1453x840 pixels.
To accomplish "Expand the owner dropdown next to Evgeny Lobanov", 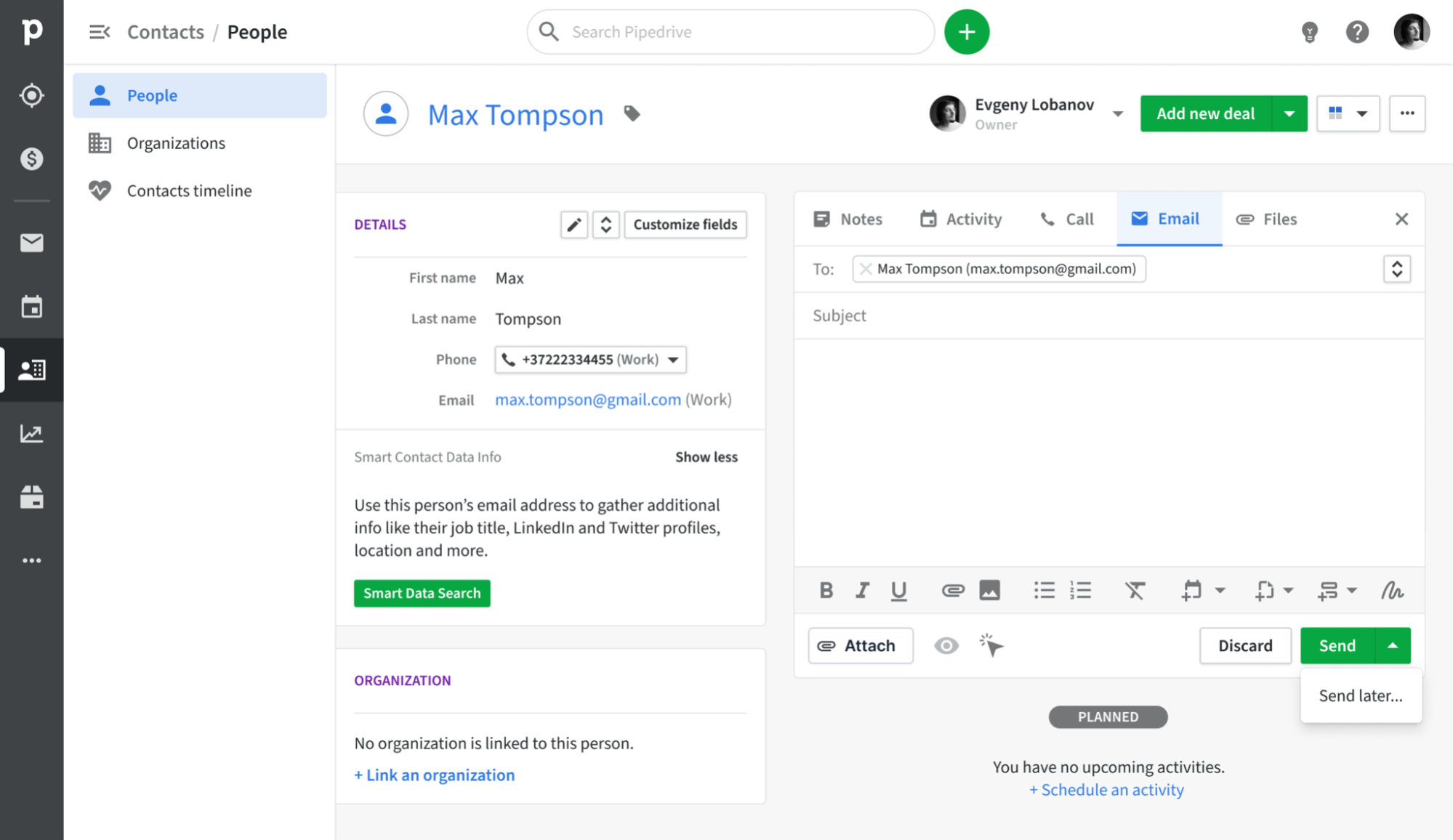I will point(1118,114).
